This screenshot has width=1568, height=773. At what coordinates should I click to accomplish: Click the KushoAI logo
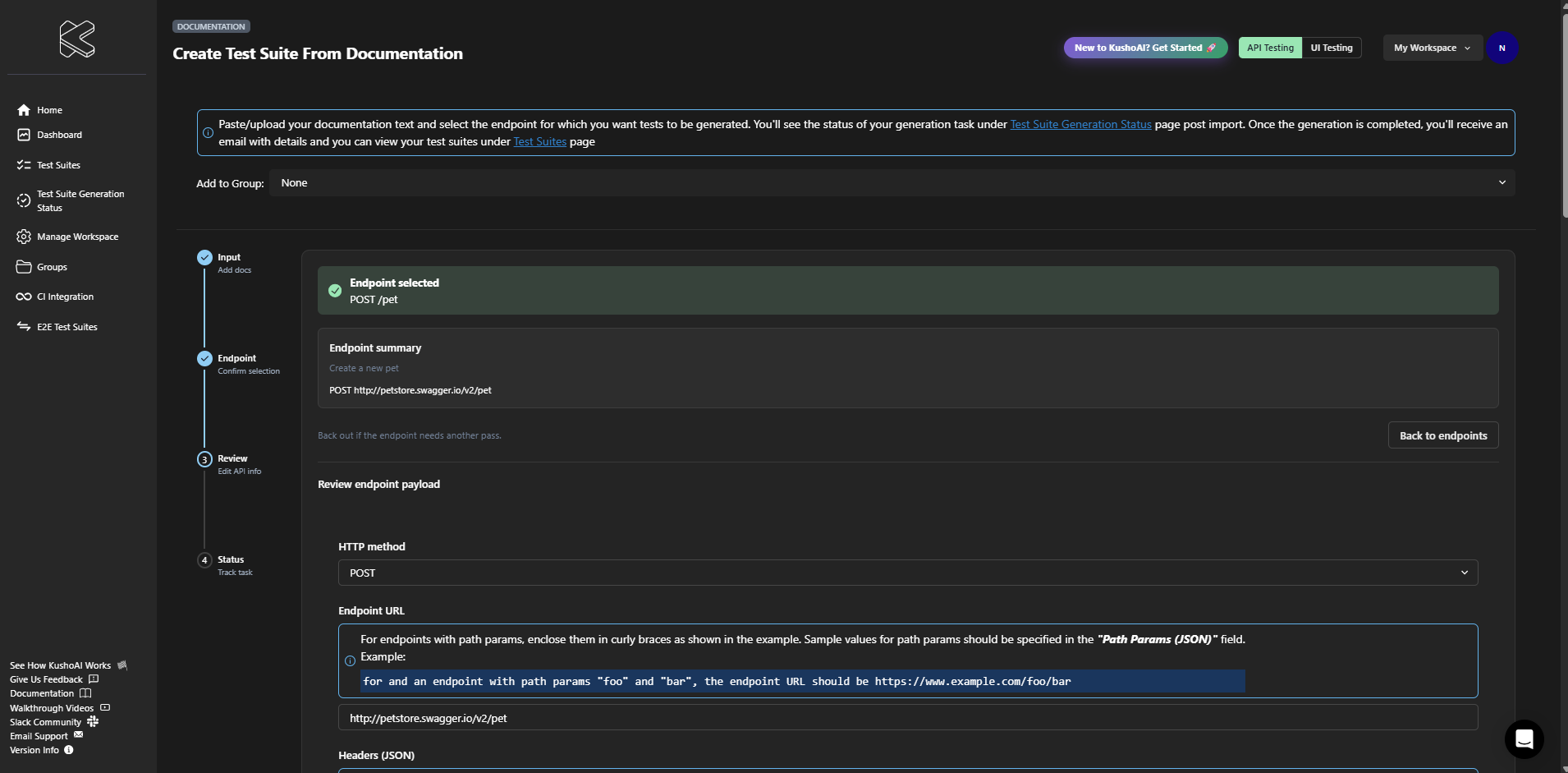(77, 39)
